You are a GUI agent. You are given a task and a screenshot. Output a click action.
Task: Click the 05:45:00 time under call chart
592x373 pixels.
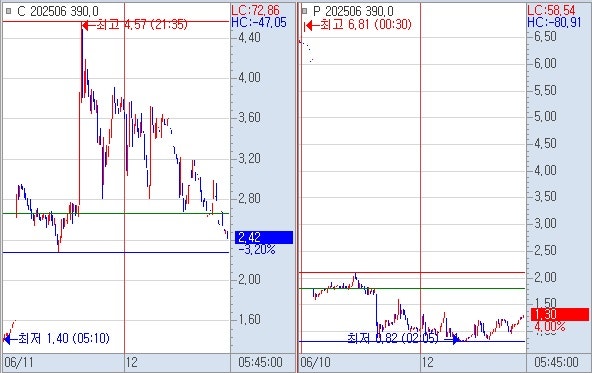(260, 363)
